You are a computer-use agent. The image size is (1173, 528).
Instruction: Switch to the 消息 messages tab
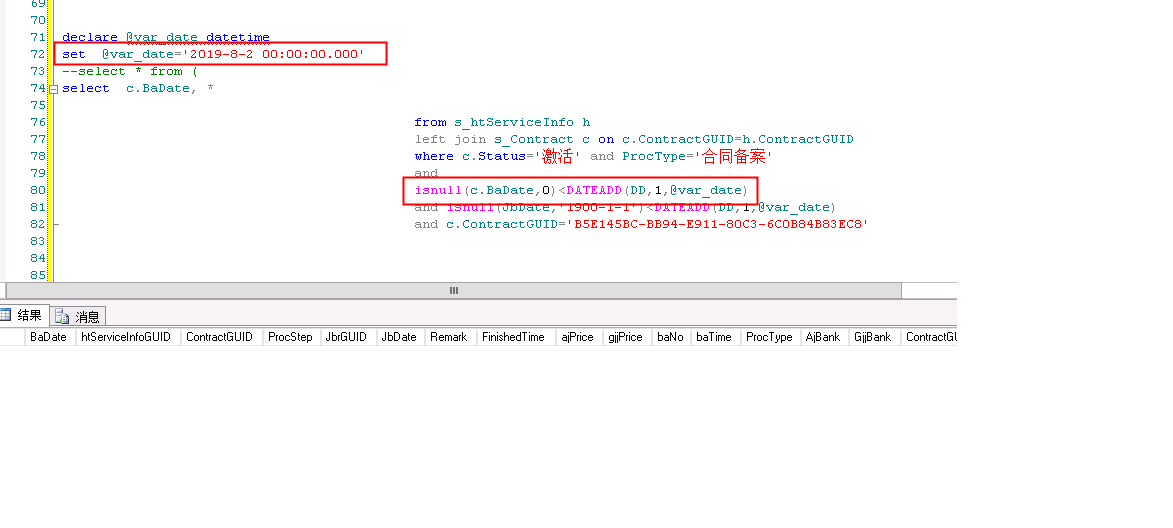point(78,316)
